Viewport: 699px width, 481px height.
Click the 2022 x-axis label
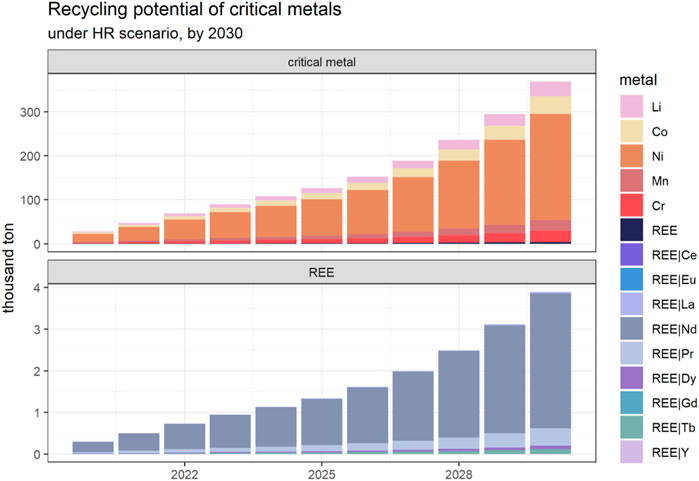point(185,475)
